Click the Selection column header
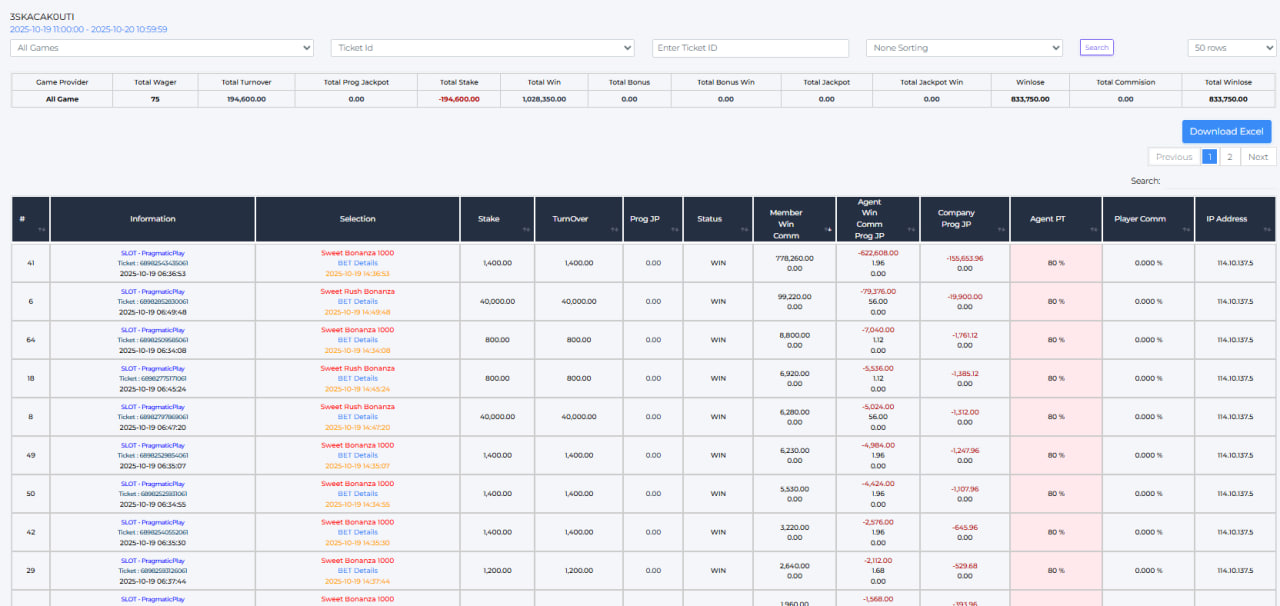 point(358,219)
